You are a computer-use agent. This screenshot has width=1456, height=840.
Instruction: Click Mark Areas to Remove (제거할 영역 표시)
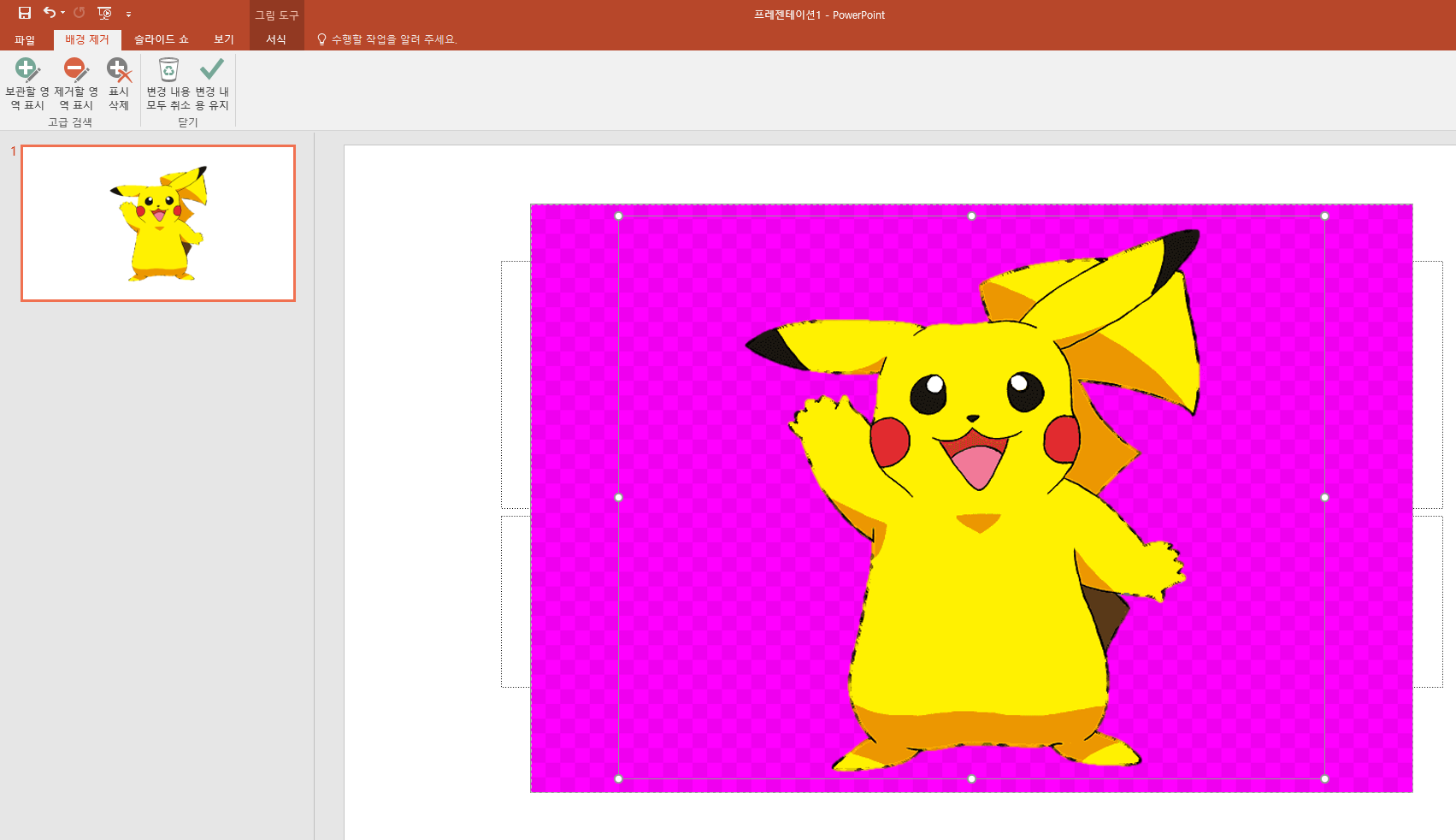point(76,84)
